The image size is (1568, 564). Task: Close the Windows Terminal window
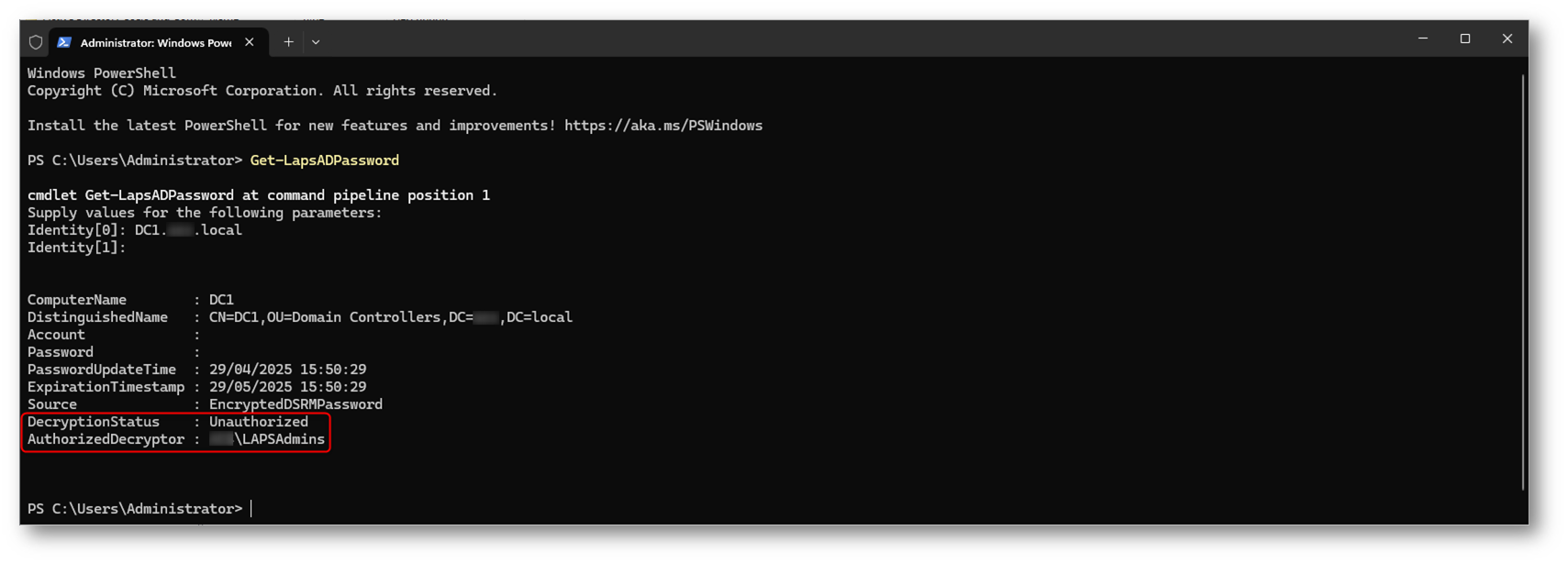1507,39
